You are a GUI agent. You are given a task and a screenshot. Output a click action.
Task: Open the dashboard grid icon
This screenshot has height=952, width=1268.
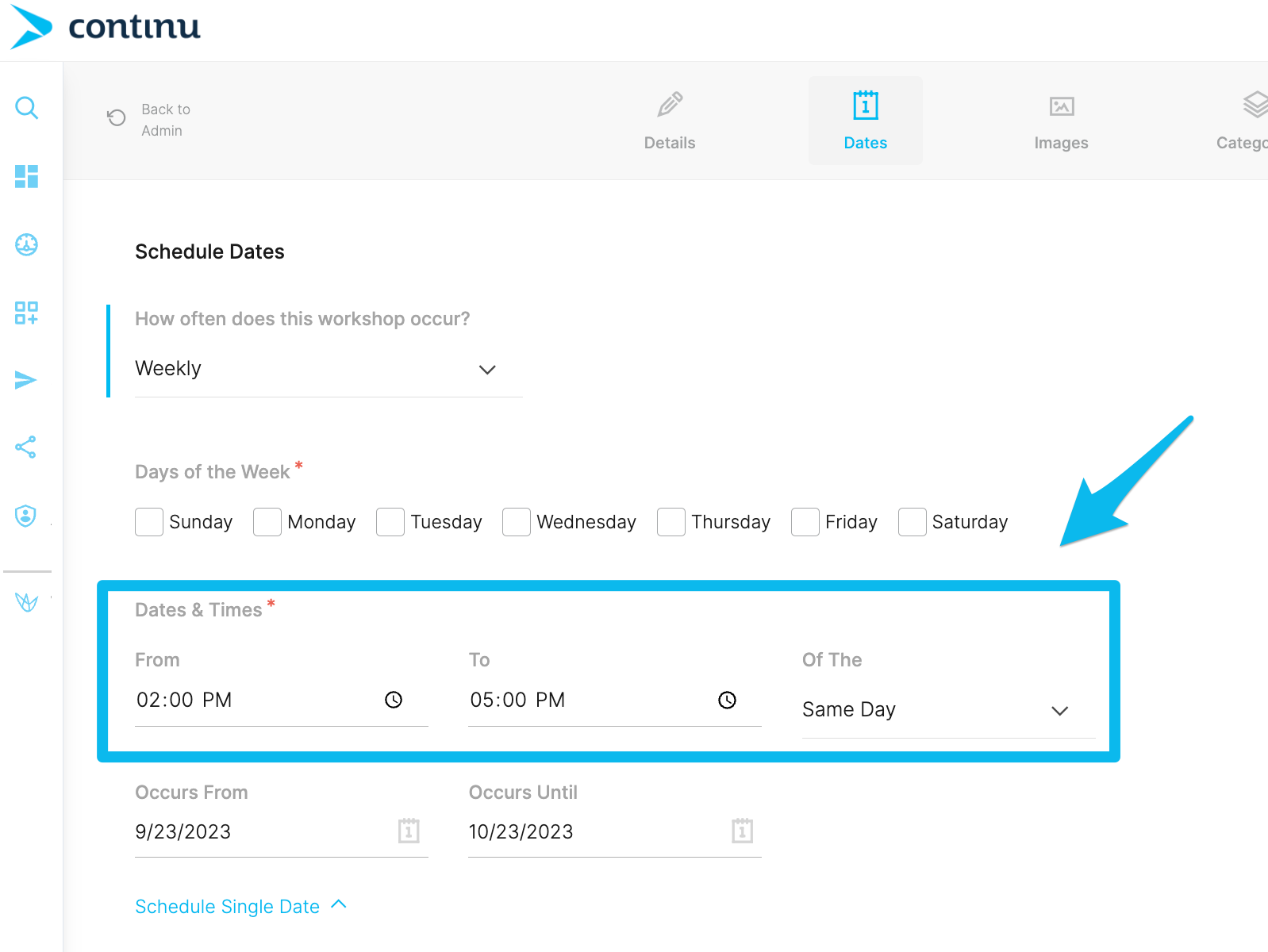coord(27,176)
